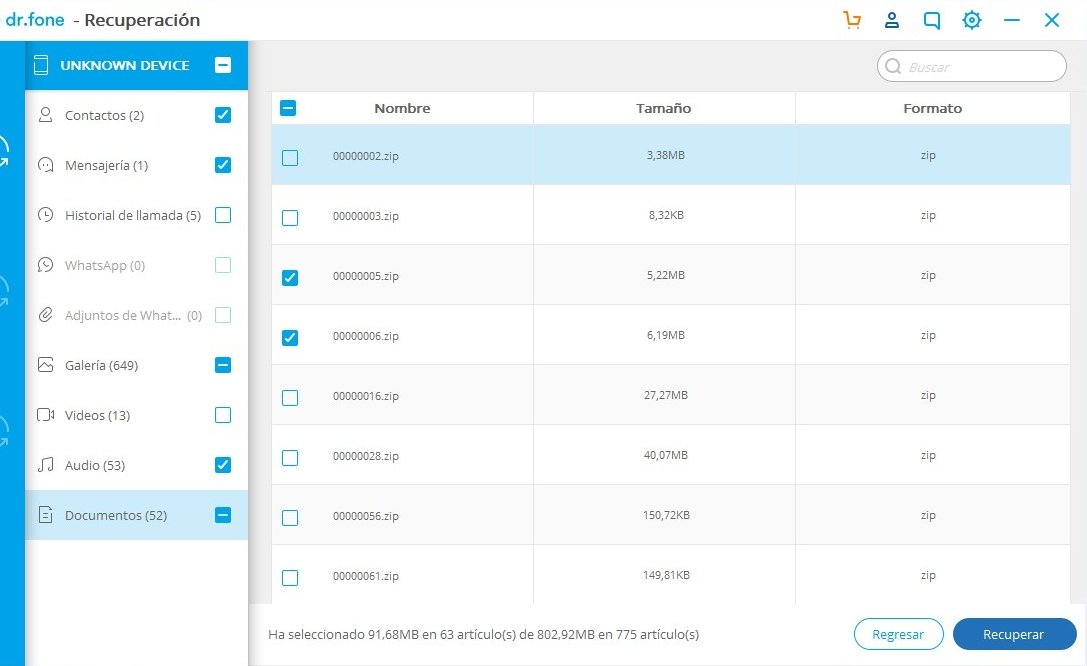
Task: Toggle the UNKNOWN DEVICE select-all checkbox
Action: 223,65
